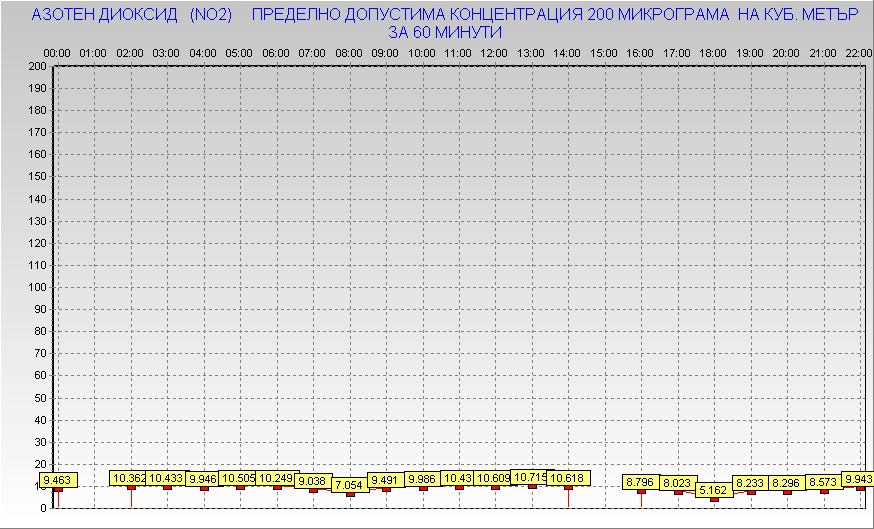
Task: Select the 12:00 hour marker
Action: click(494, 52)
